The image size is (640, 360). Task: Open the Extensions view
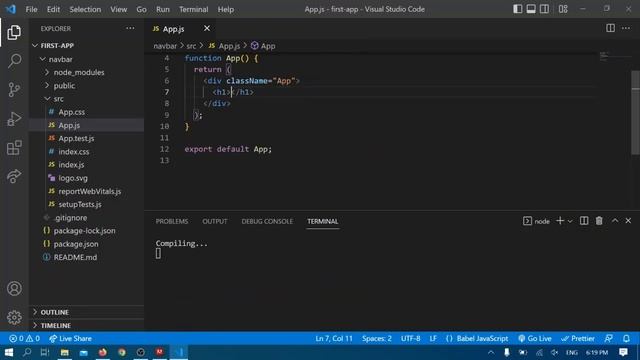[14, 147]
